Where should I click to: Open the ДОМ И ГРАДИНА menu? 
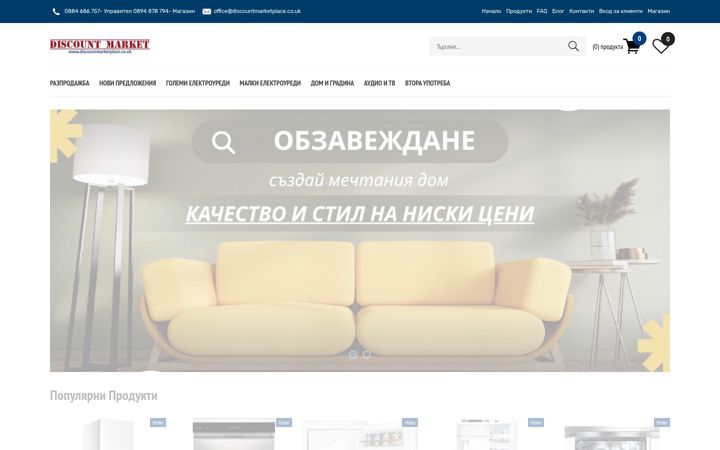tap(332, 83)
